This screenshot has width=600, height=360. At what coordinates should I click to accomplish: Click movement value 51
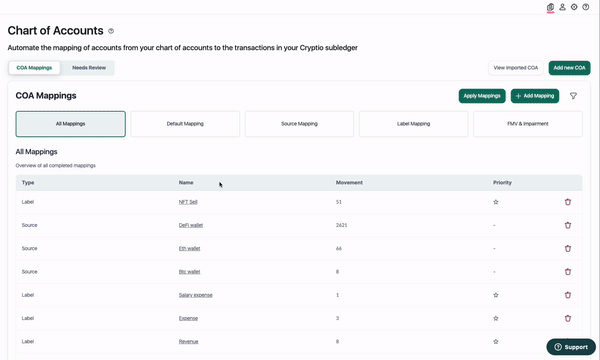coord(339,202)
